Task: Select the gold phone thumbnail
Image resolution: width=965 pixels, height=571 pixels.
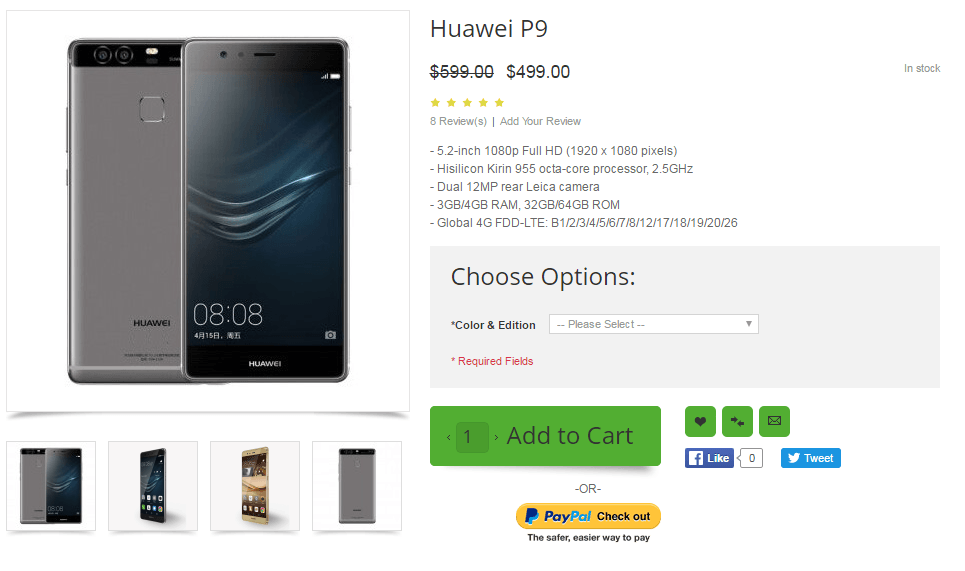Action: pos(255,486)
